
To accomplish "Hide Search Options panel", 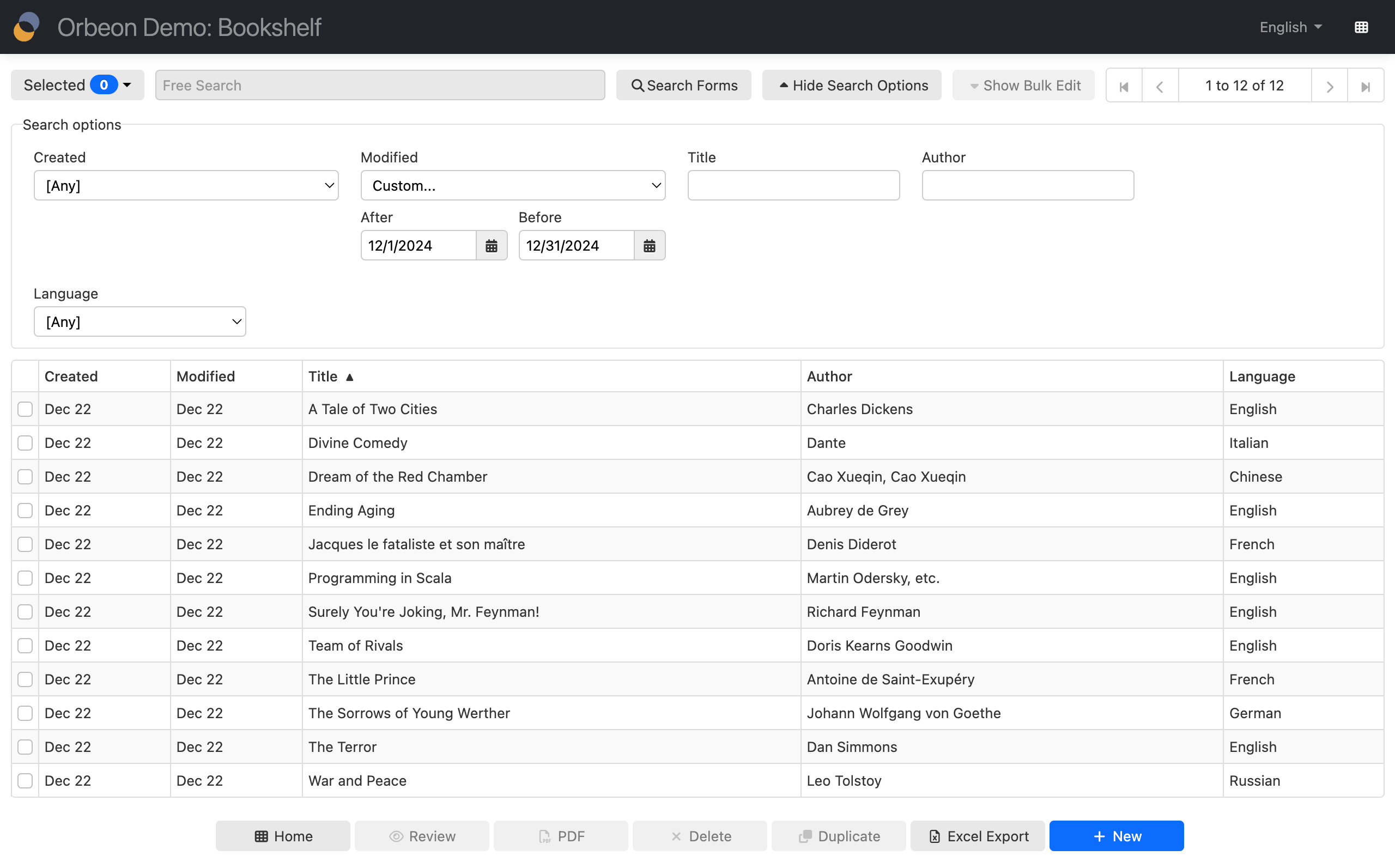I will tap(852, 85).
